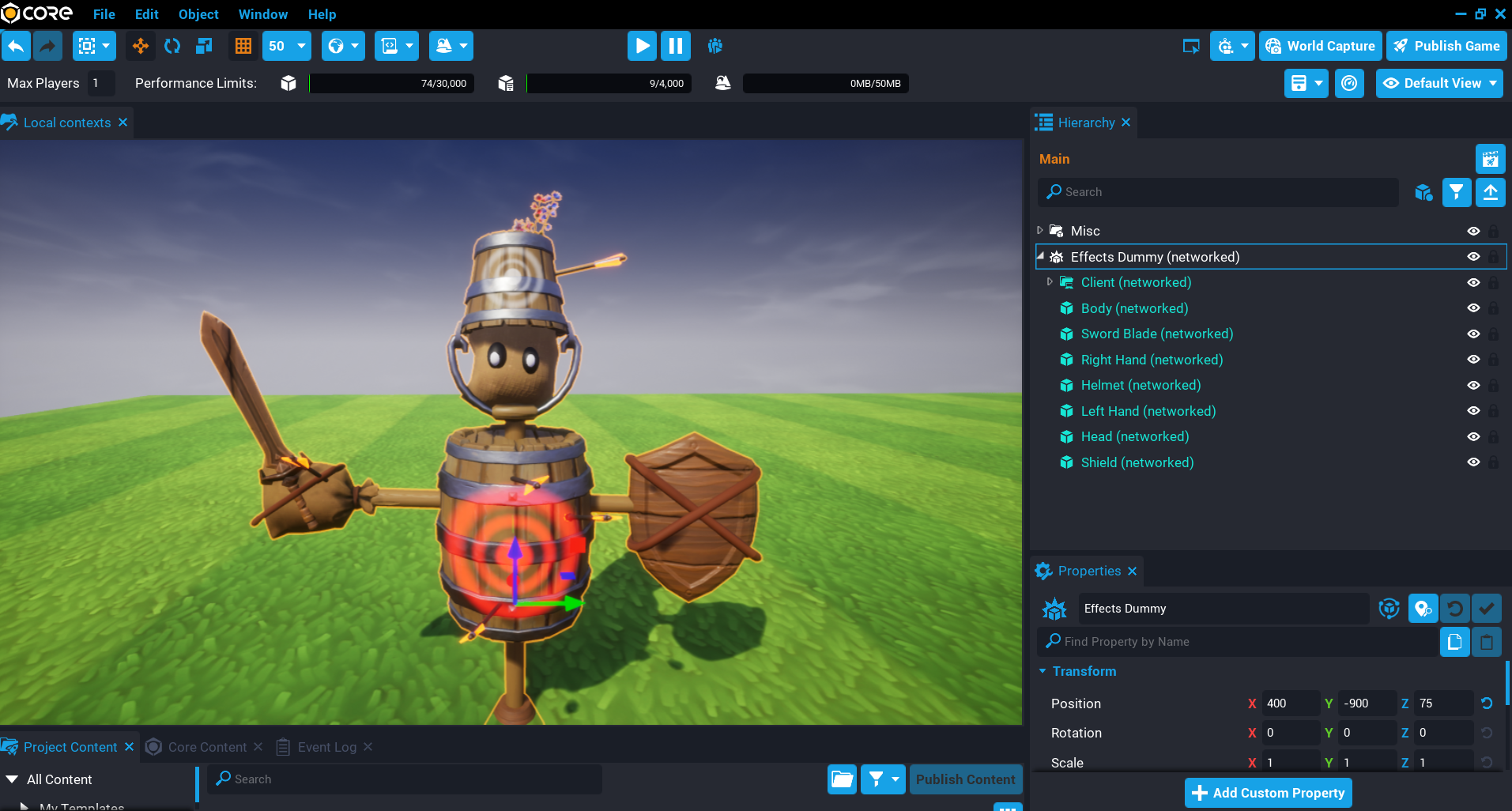Image resolution: width=1512 pixels, height=811 pixels.
Task: Hide the Sword Blade object
Action: [1473, 334]
